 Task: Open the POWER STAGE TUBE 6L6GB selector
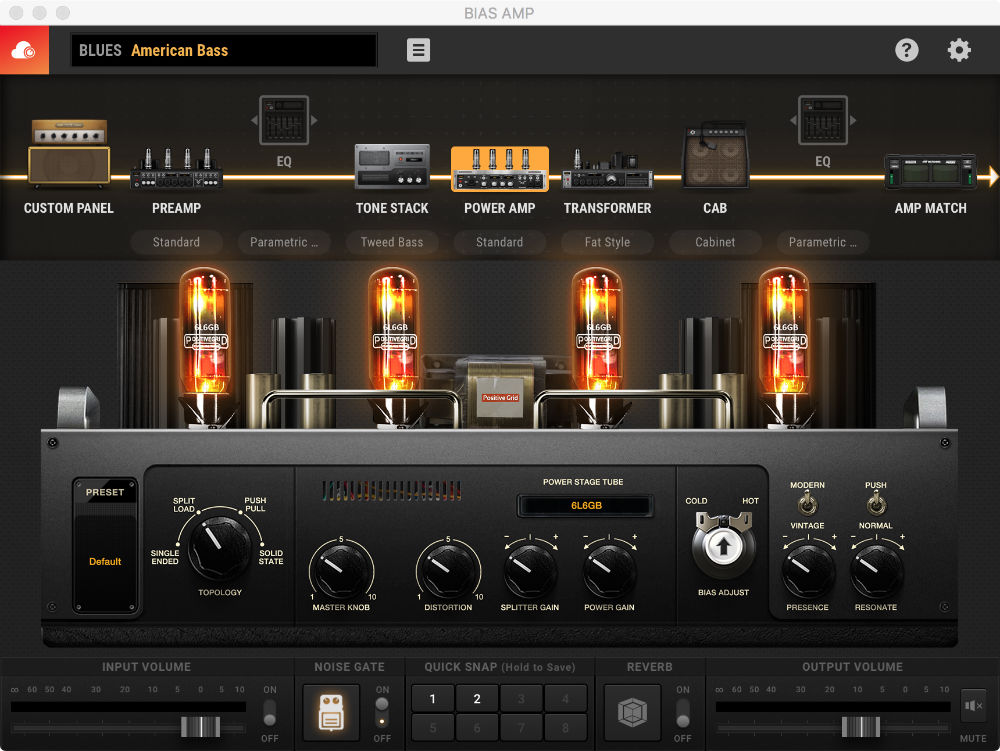point(585,506)
